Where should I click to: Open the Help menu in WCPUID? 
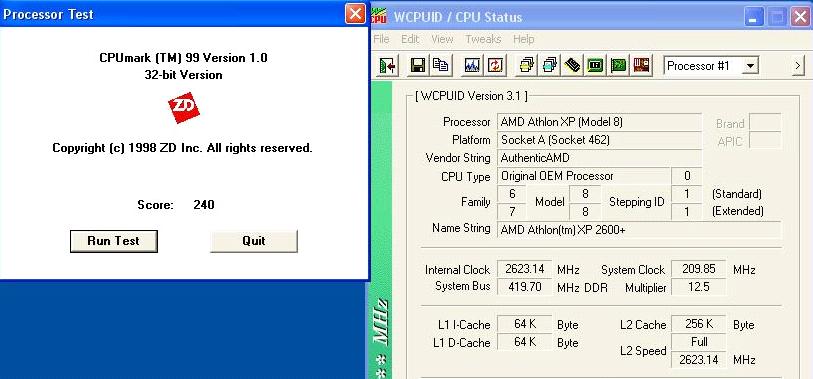pyautogui.click(x=524, y=39)
